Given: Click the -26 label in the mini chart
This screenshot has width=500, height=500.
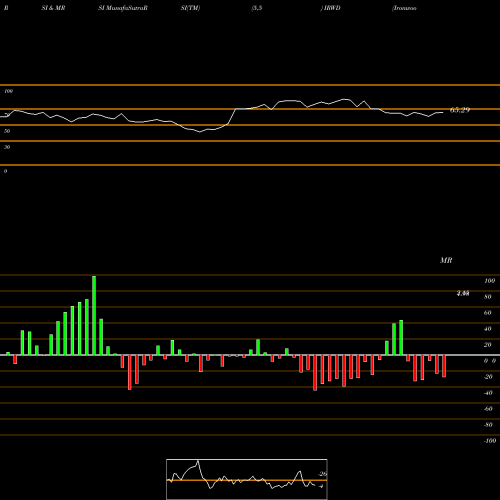Looking at the screenshot, I should (323, 474).
